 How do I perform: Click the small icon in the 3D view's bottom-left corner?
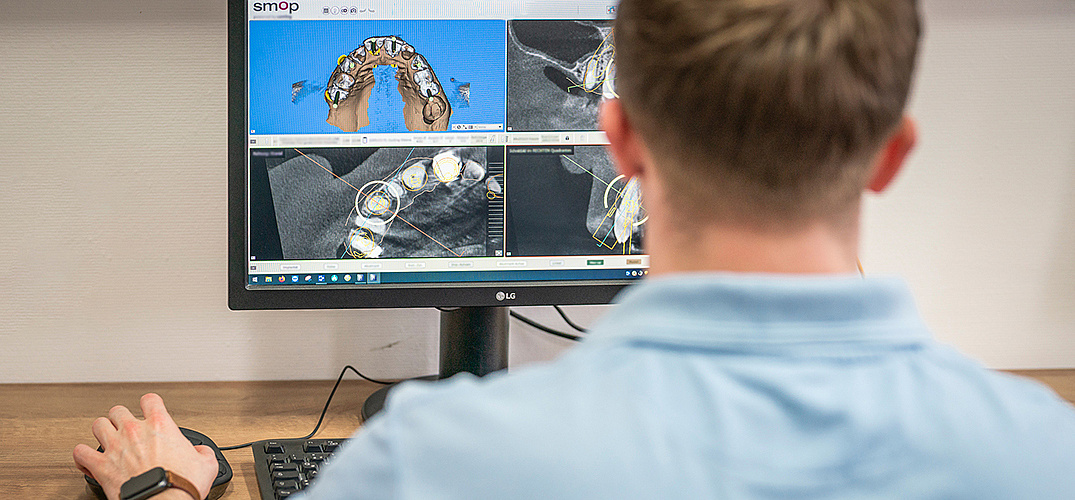254,129
